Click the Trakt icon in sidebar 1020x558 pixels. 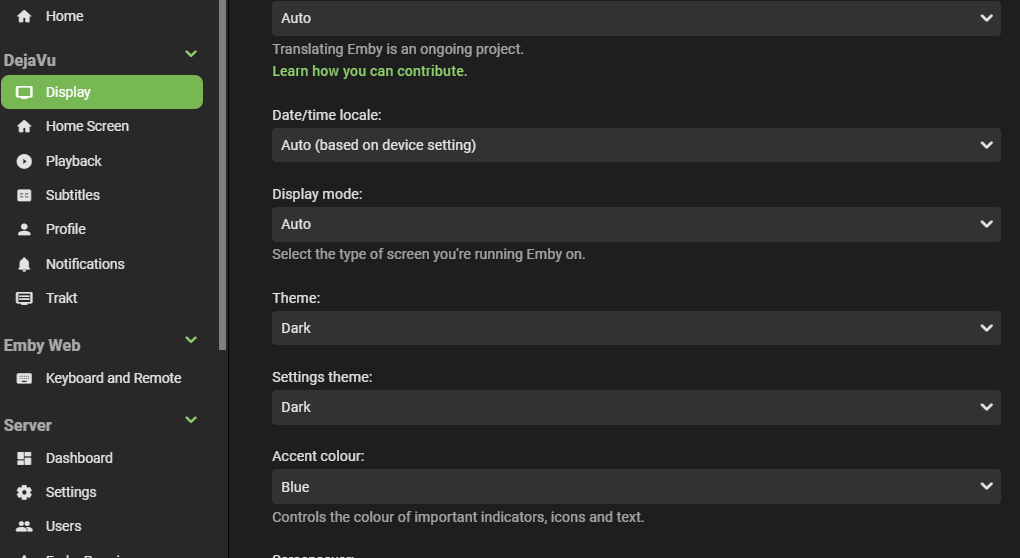point(25,298)
